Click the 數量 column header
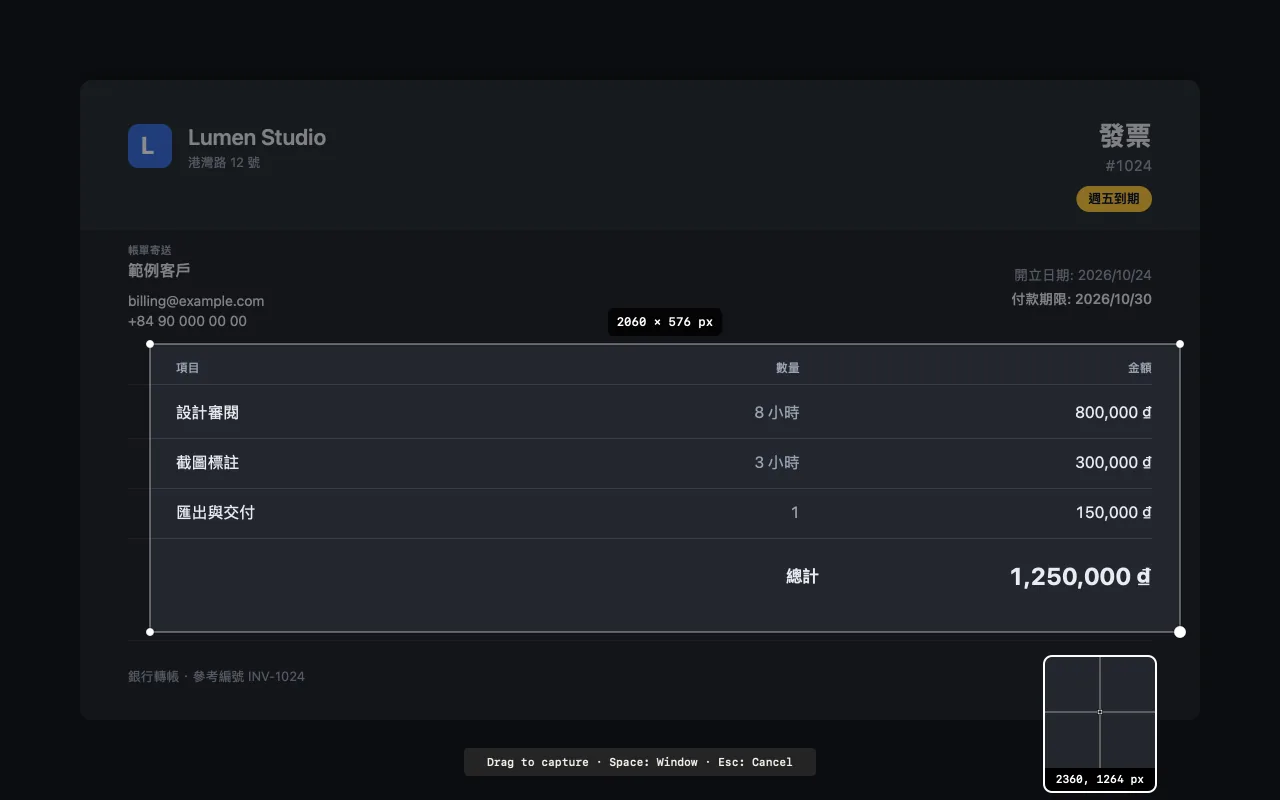This screenshot has width=1280, height=800. [x=788, y=368]
